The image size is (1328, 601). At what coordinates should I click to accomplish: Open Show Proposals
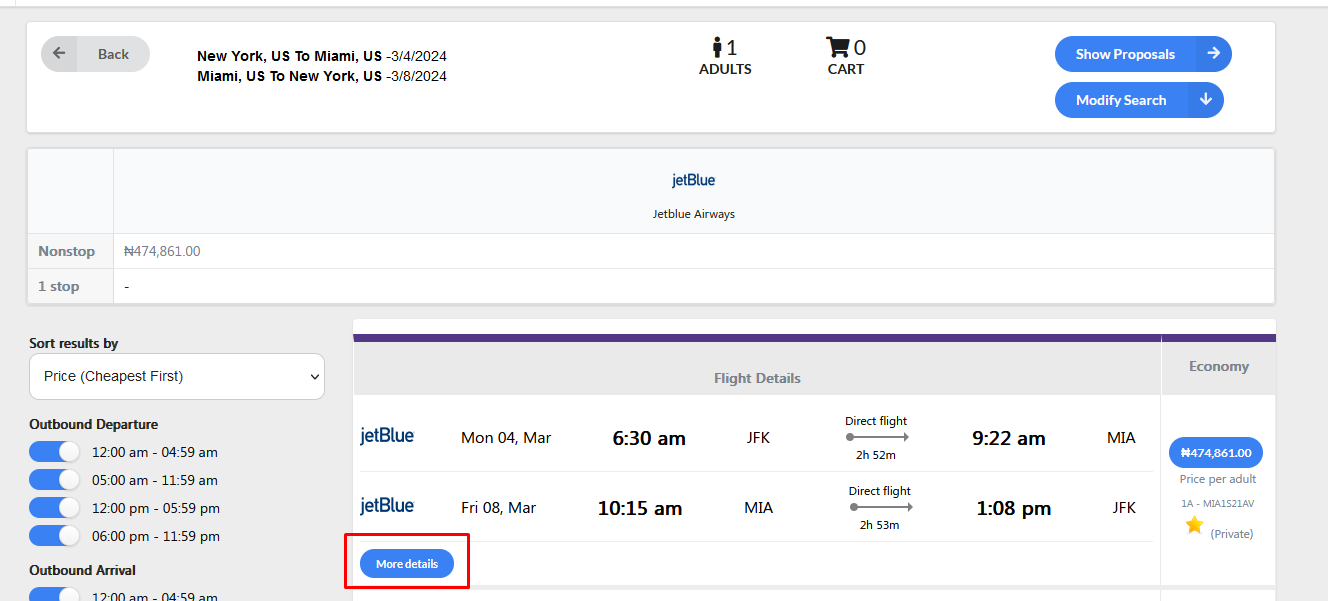coord(1143,54)
